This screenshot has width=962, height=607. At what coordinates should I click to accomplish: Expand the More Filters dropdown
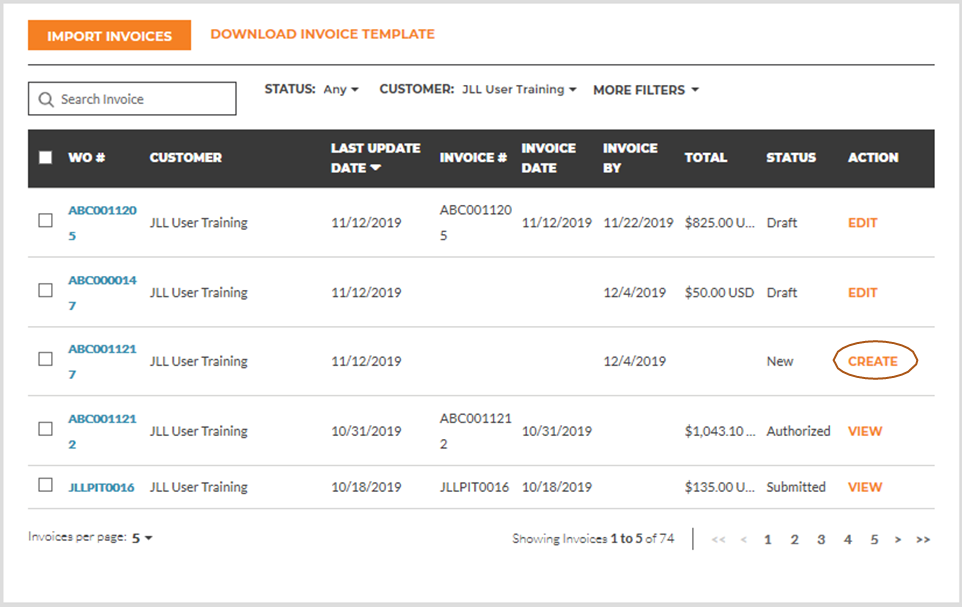point(646,90)
